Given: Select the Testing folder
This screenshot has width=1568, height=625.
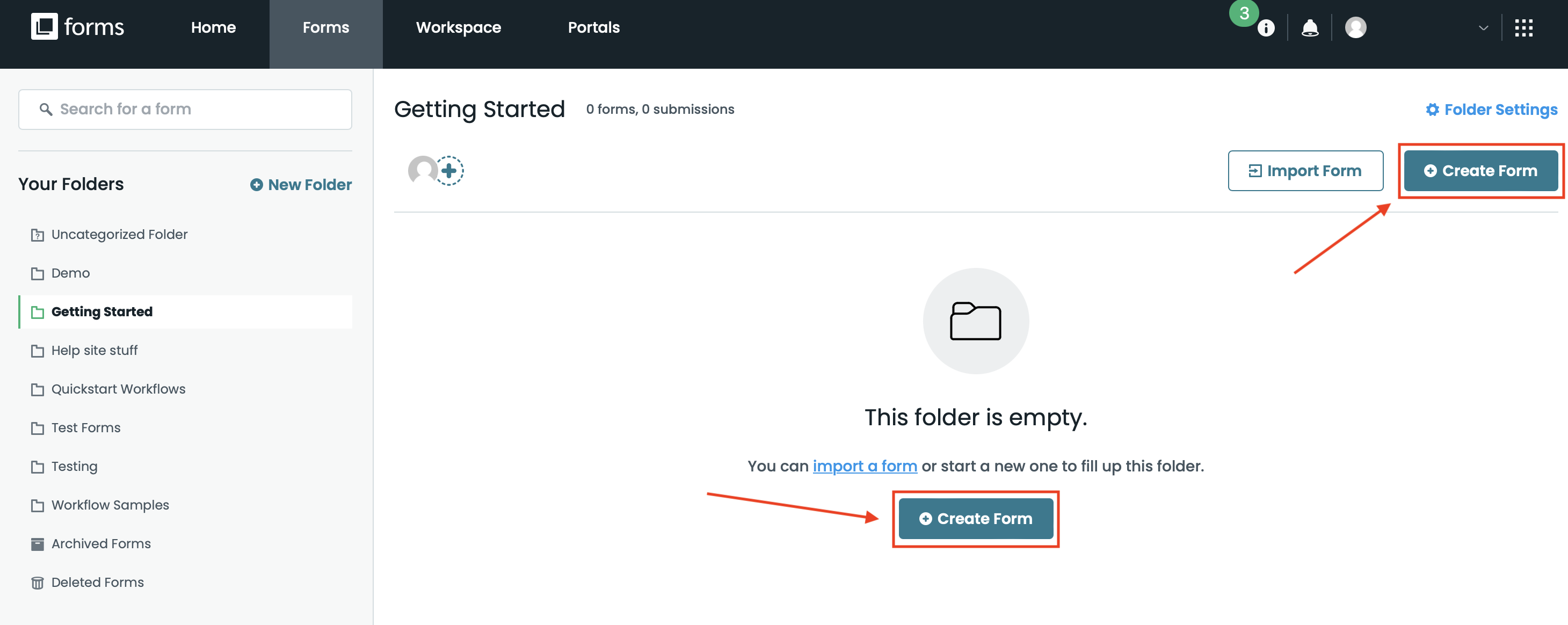Looking at the screenshot, I should pyautogui.click(x=74, y=466).
